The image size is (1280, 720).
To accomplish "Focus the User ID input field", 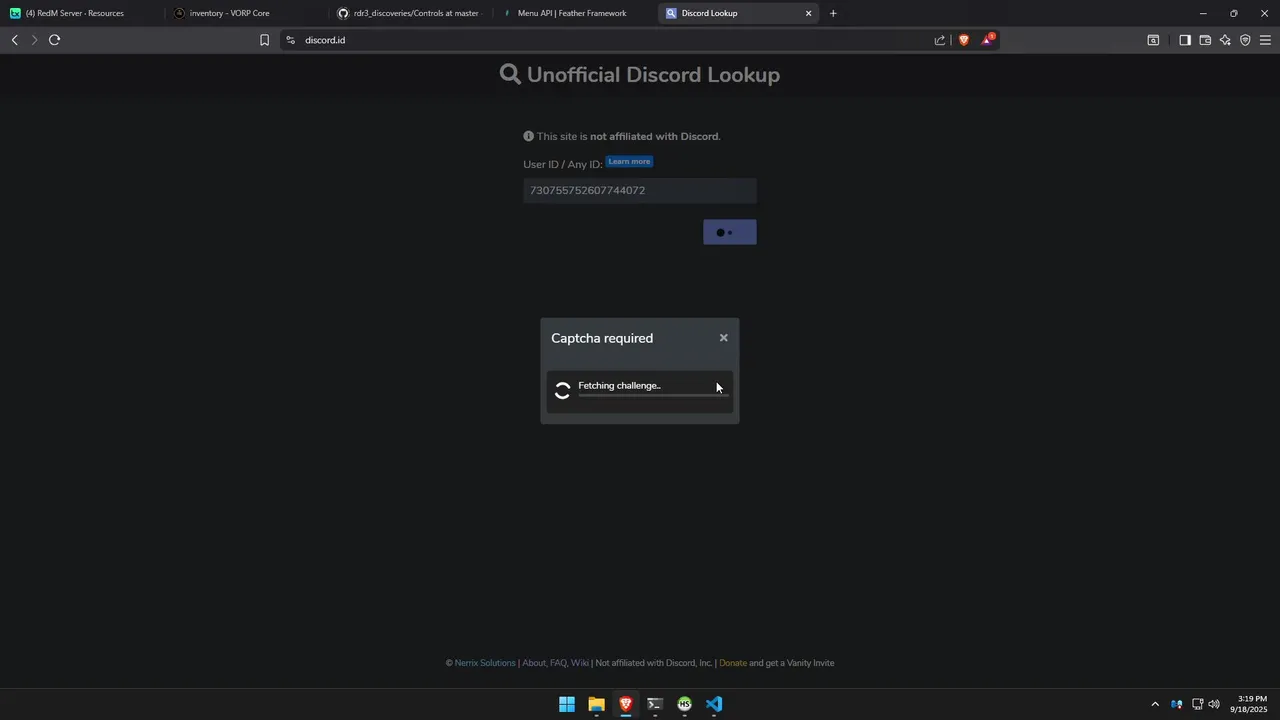I will point(640,190).
